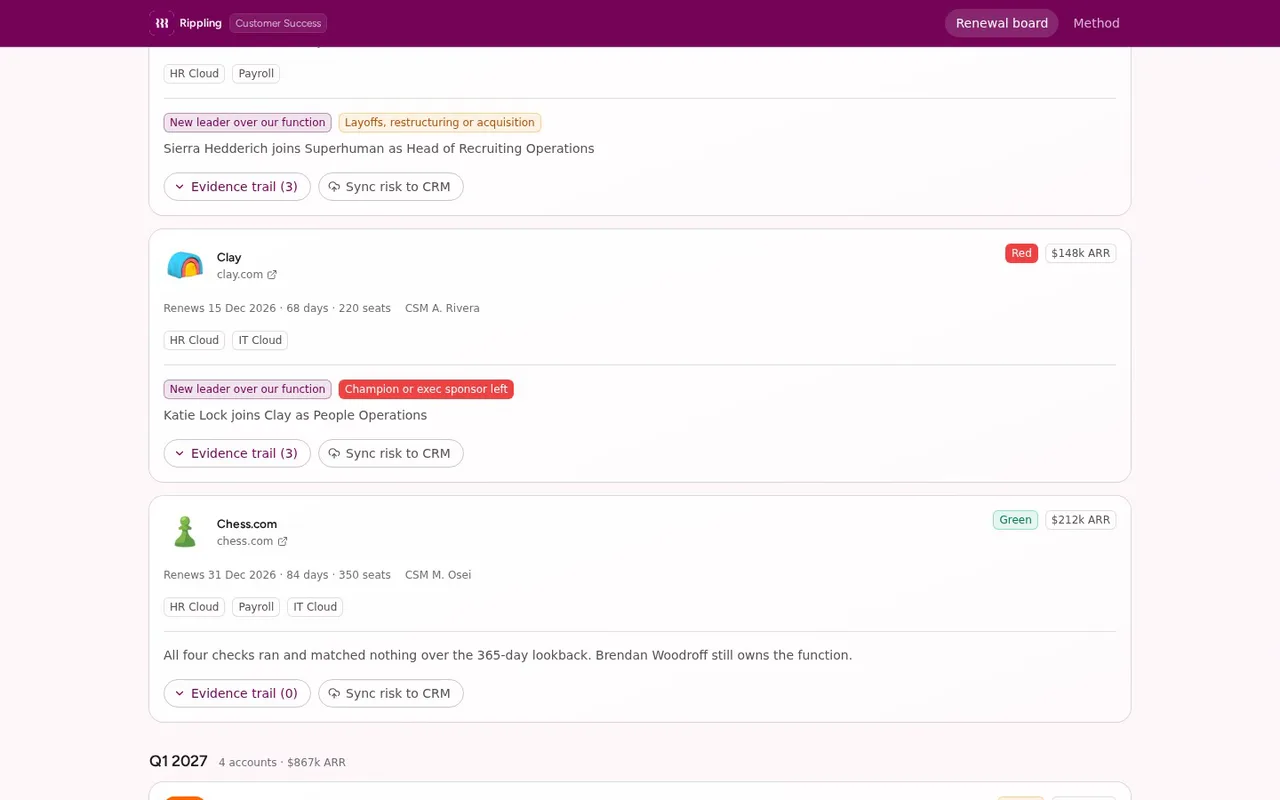
Task: Click Chess.com's IT Cloud product tag
Action: coord(315,607)
